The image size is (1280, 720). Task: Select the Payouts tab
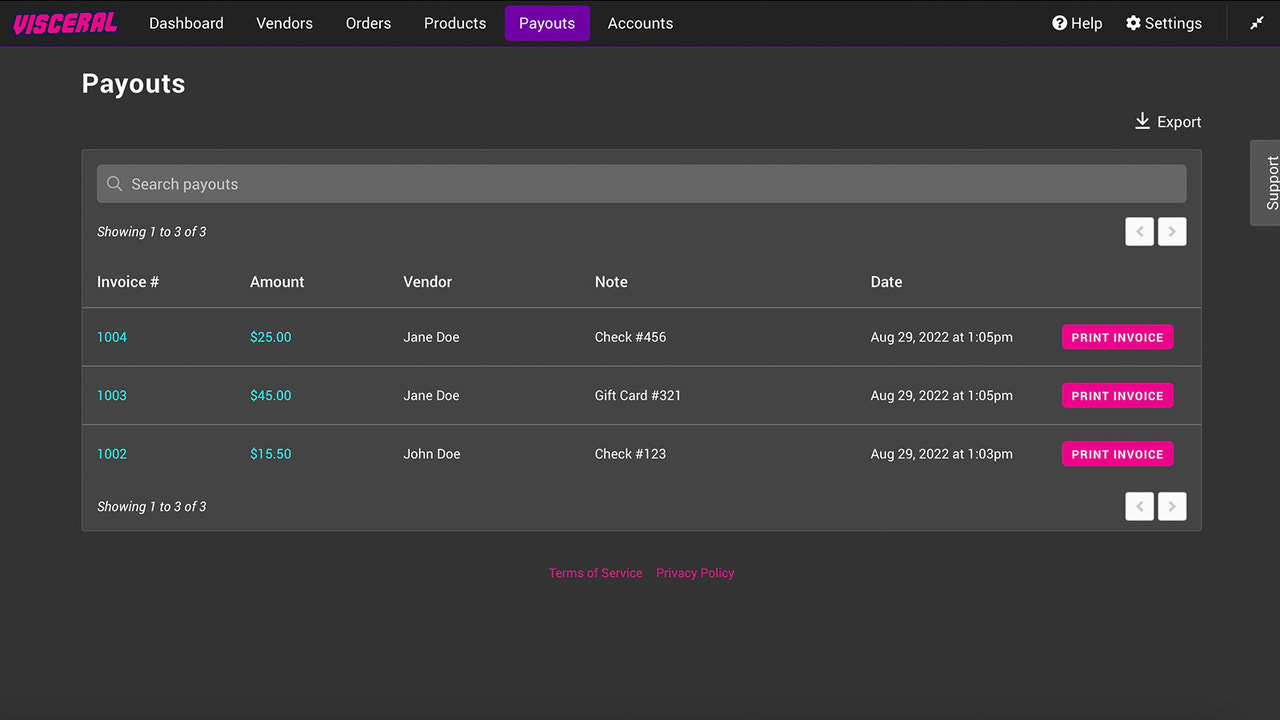547,23
